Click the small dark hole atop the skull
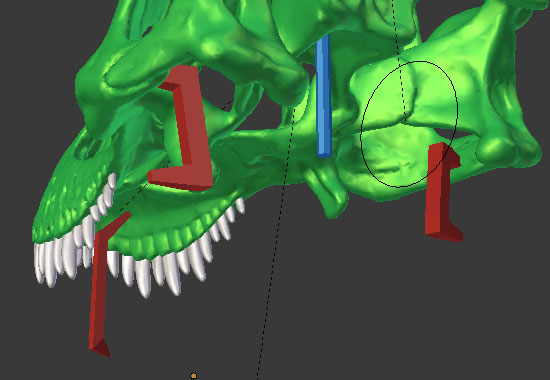This screenshot has height=380, width=550. point(147,31)
